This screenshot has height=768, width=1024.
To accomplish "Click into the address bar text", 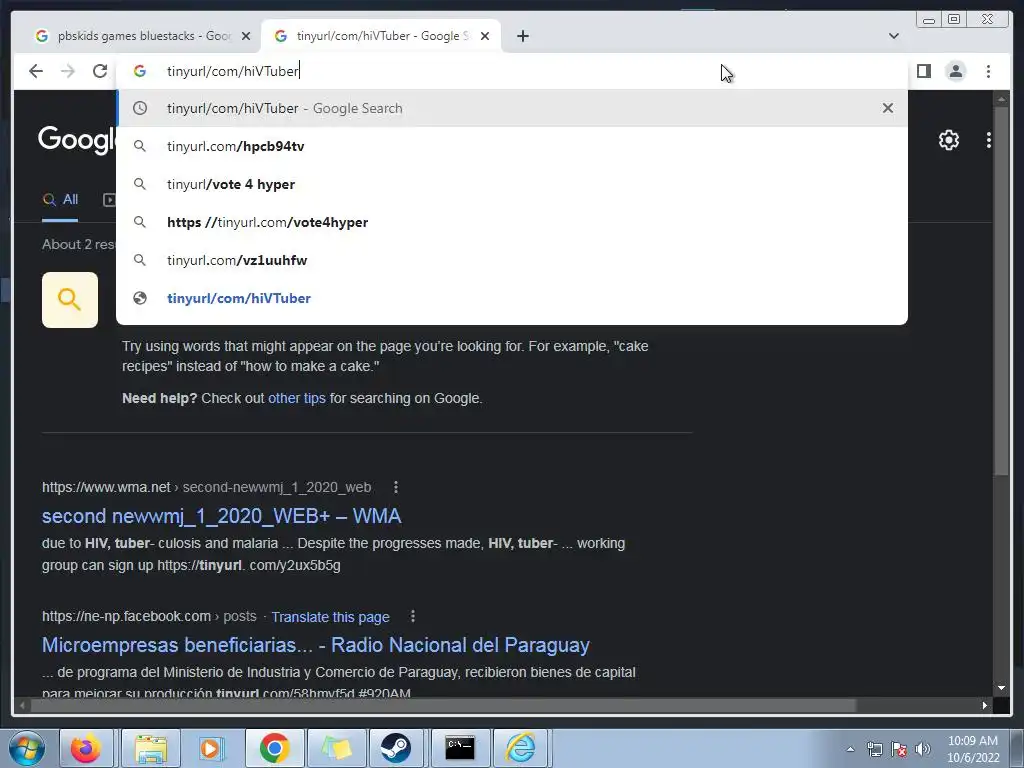I will pyautogui.click(x=232, y=71).
